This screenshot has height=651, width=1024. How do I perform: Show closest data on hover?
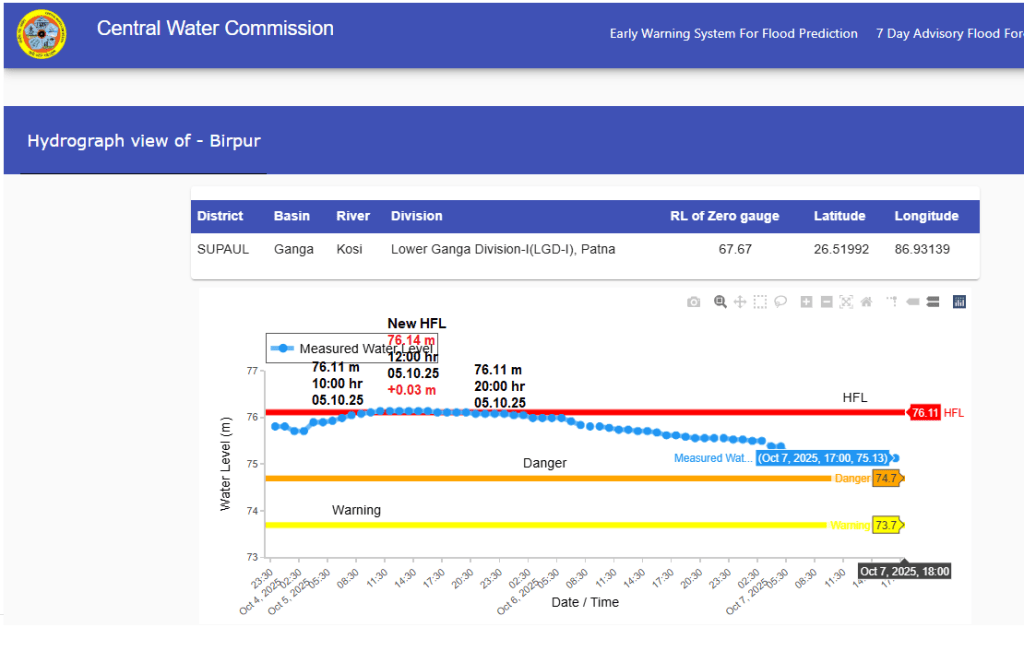912,302
